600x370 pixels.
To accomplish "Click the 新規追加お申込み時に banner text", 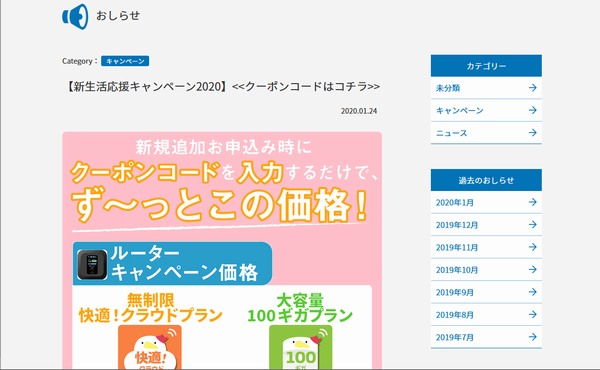I will pyautogui.click(x=224, y=147).
